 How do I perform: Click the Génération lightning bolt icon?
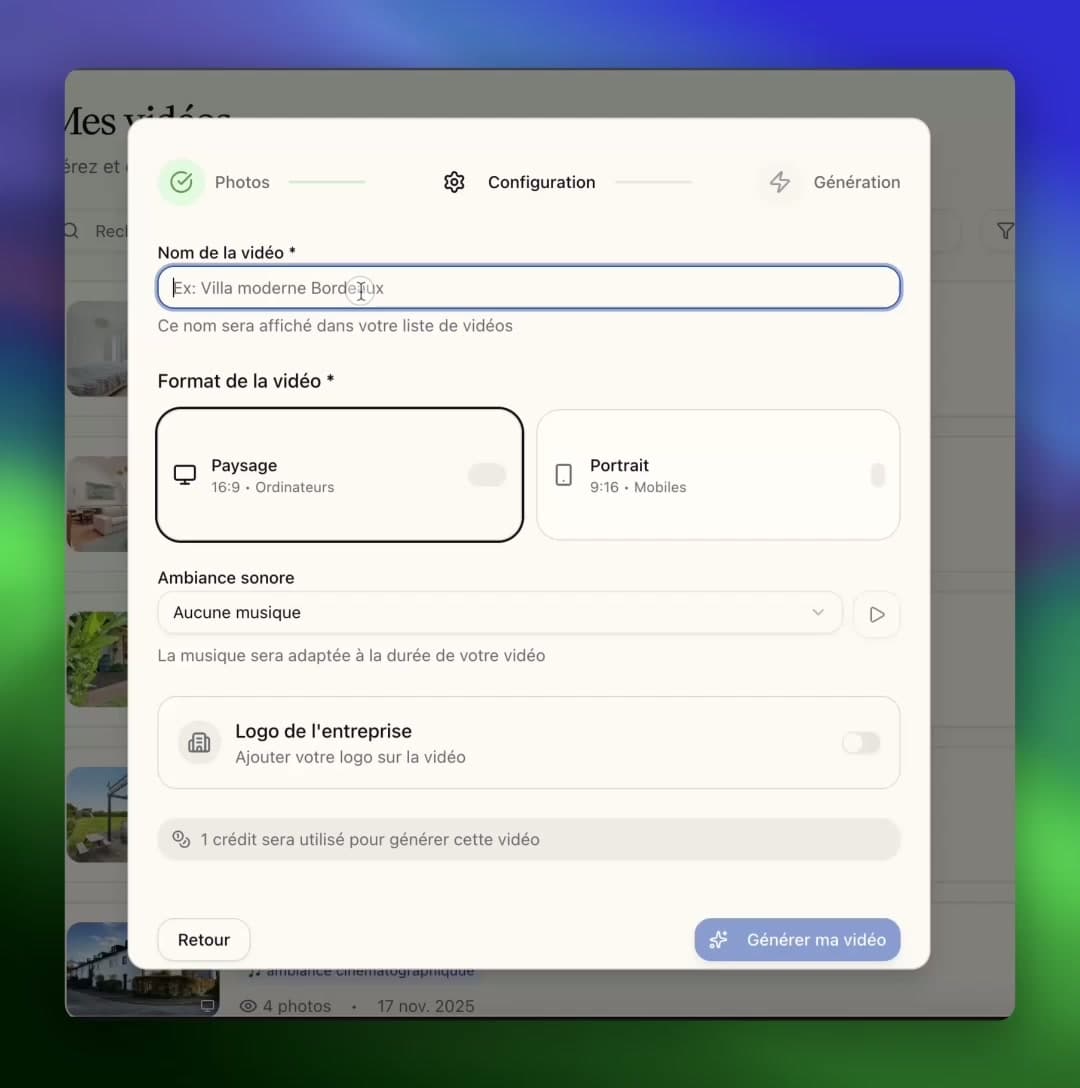pos(780,182)
